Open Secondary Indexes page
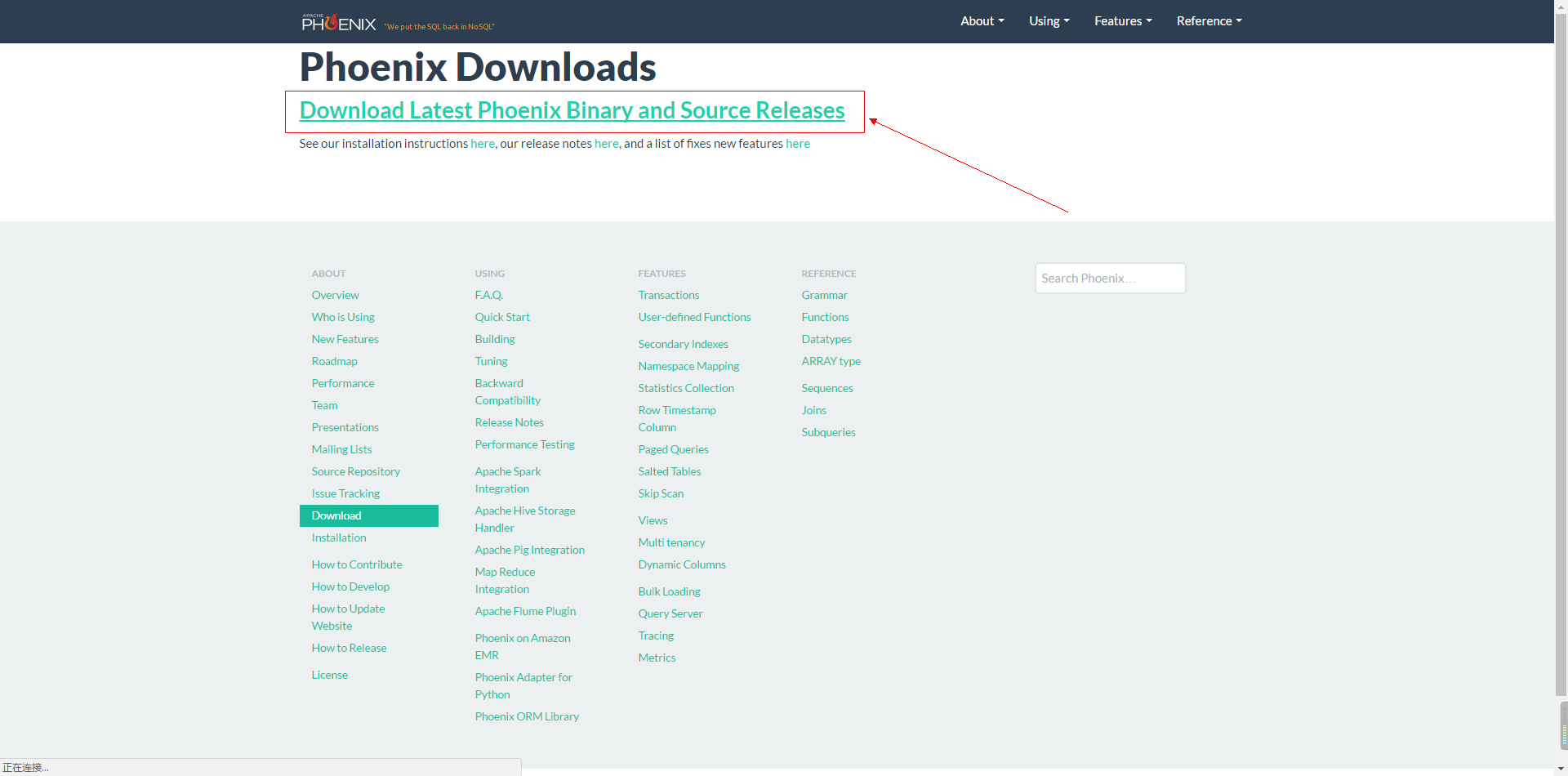This screenshot has height=776, width=1568. (683, 344)
